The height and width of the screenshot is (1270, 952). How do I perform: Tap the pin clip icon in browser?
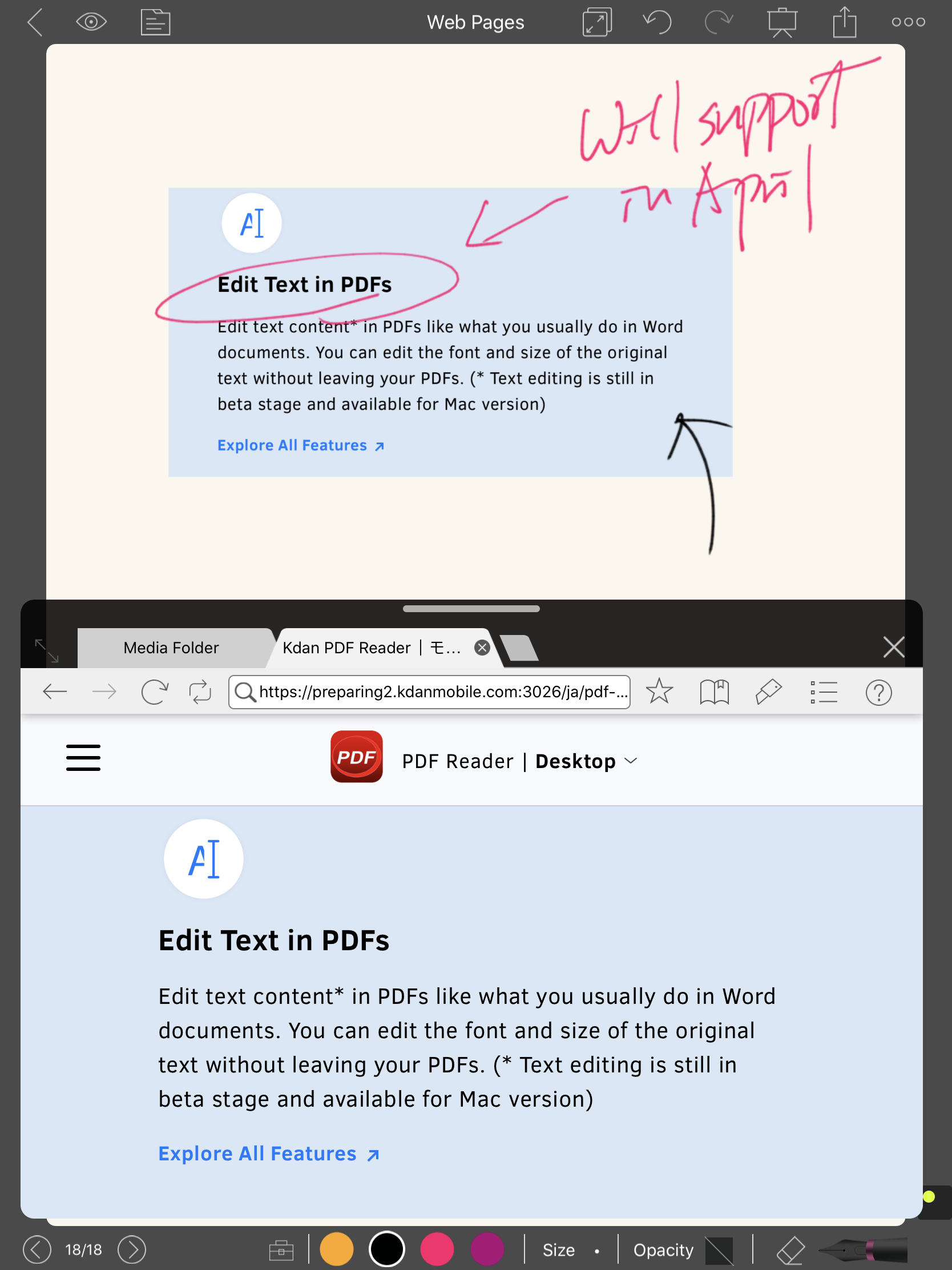coord(769,692)
